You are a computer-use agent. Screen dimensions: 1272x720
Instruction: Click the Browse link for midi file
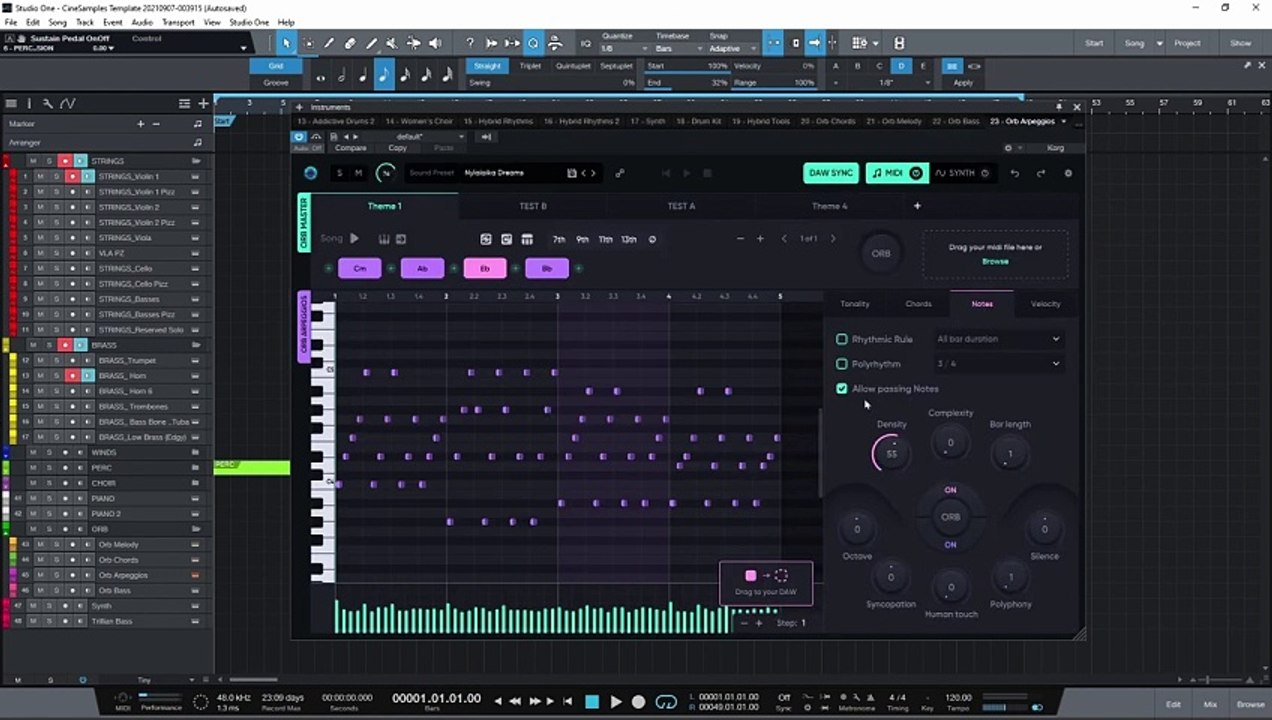coord(995,261)
